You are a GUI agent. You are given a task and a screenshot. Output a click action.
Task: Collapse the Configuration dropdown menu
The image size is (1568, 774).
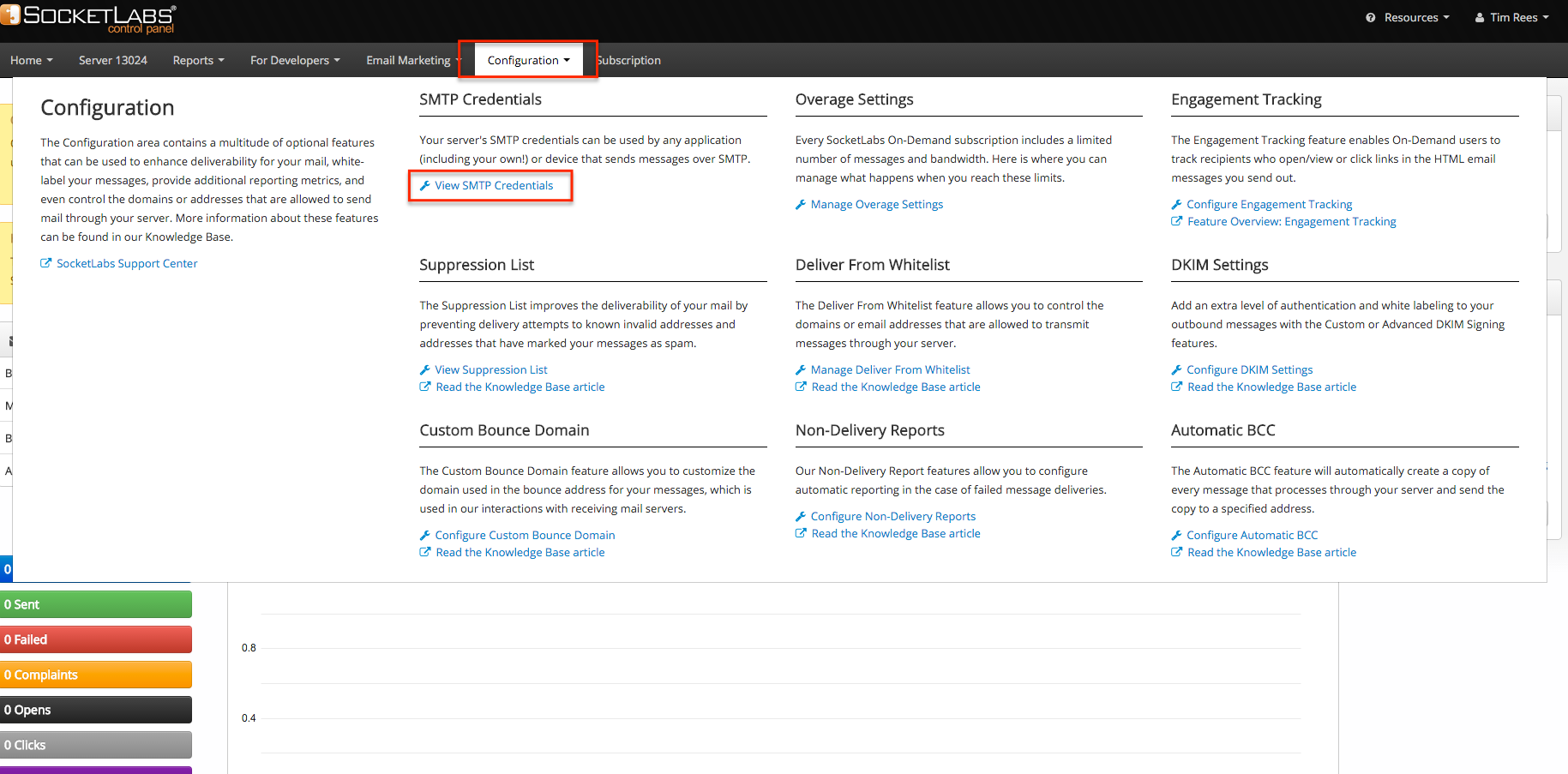coord(528,60)
